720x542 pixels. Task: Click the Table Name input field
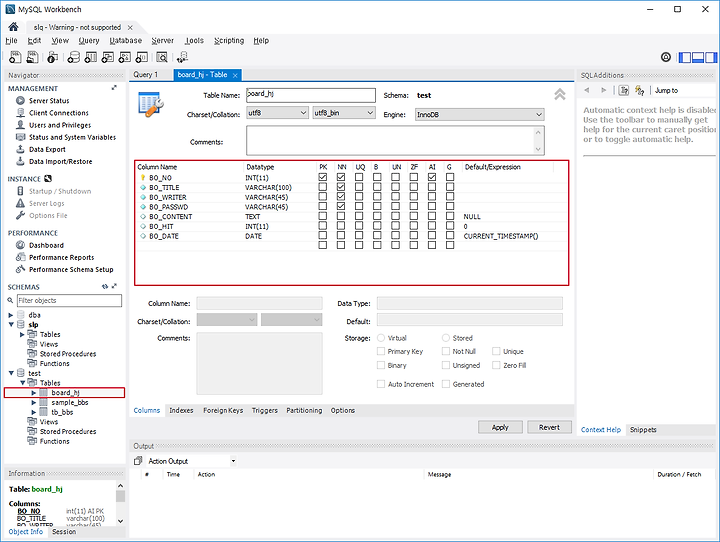[311, 95]
